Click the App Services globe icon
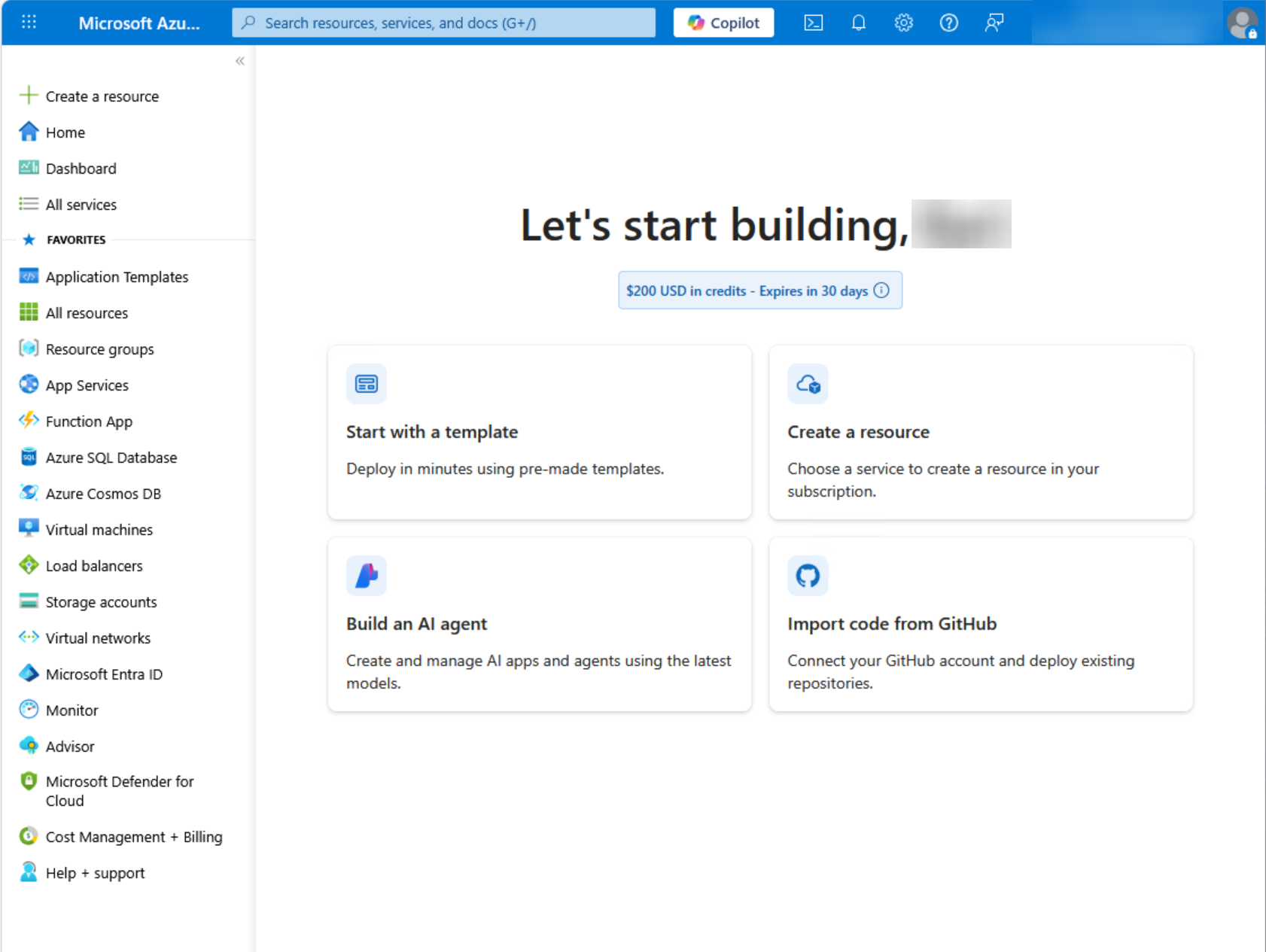Screen dimensions: 1266x952 (x=29, y=385)
